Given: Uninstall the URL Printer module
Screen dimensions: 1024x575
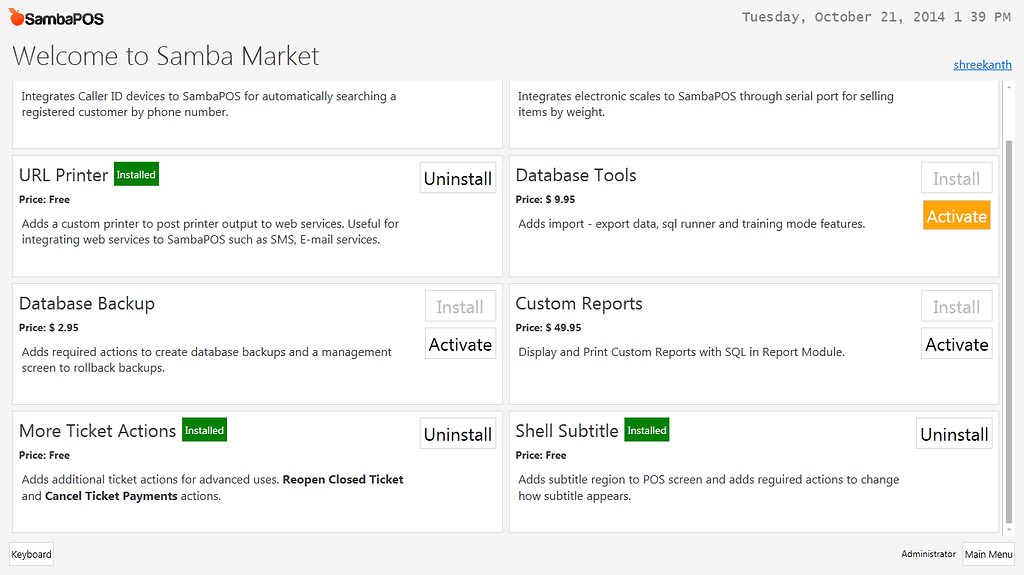Looking at the screenshot, I should (x=458, y=178).
